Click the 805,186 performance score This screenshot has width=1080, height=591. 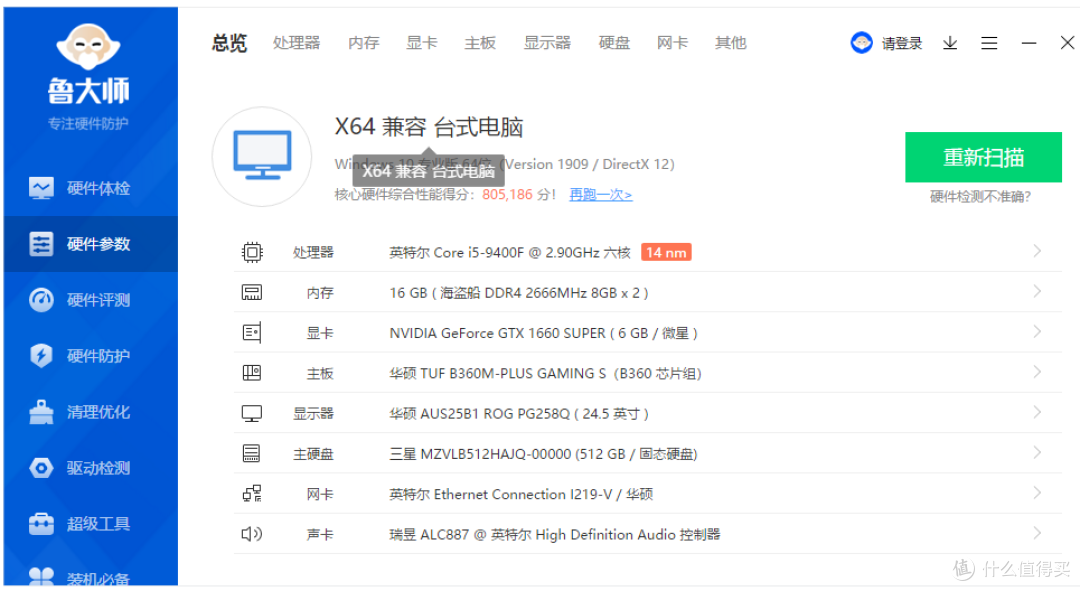pyautogui.click(x=507, y=194)
